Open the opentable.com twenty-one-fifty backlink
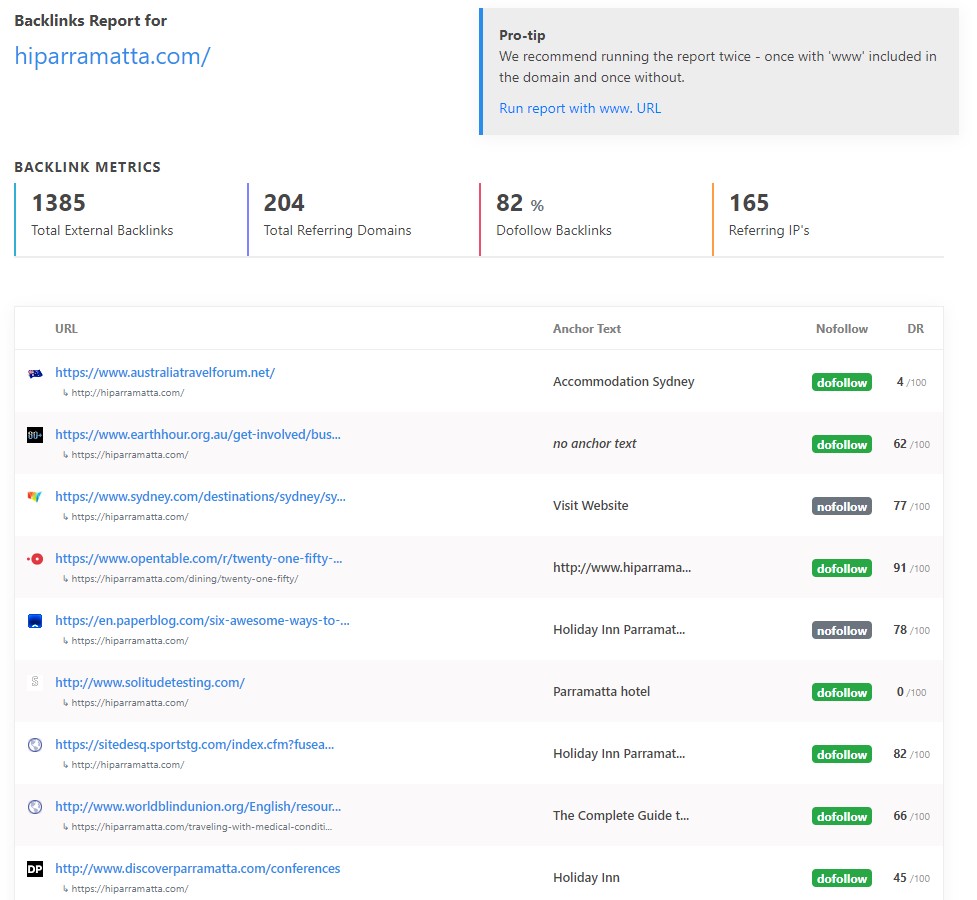 point(199,558)
